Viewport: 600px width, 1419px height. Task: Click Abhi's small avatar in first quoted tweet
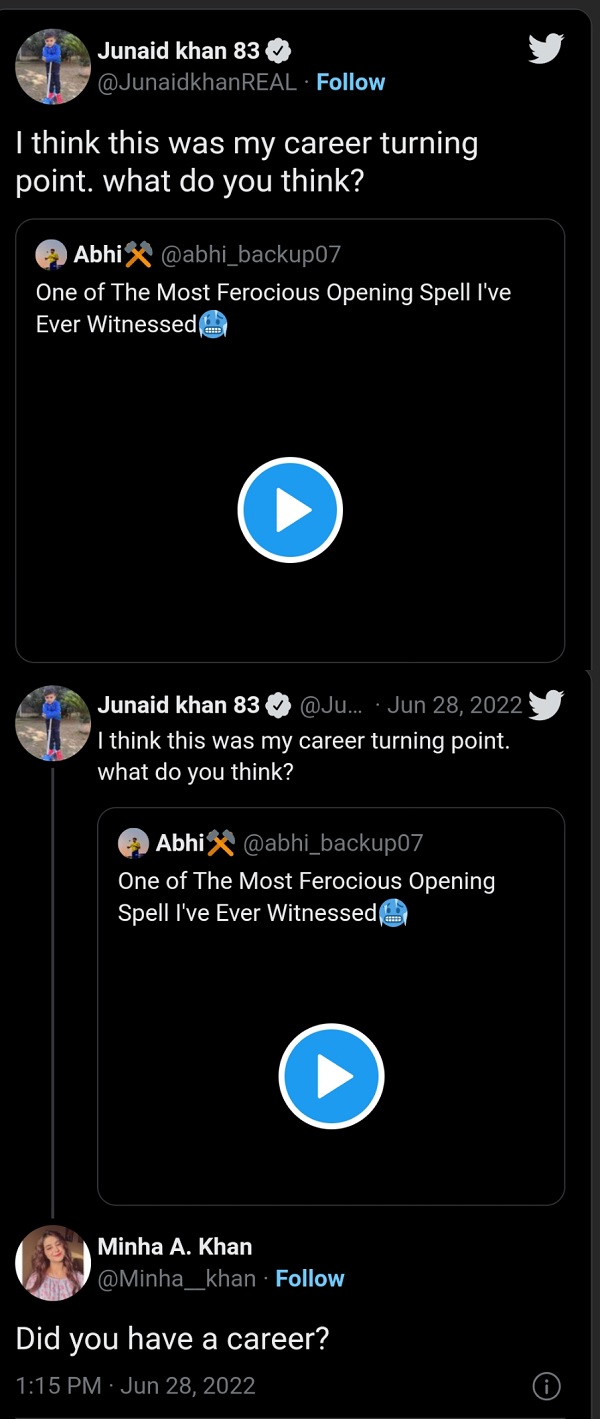click(51, 255)
